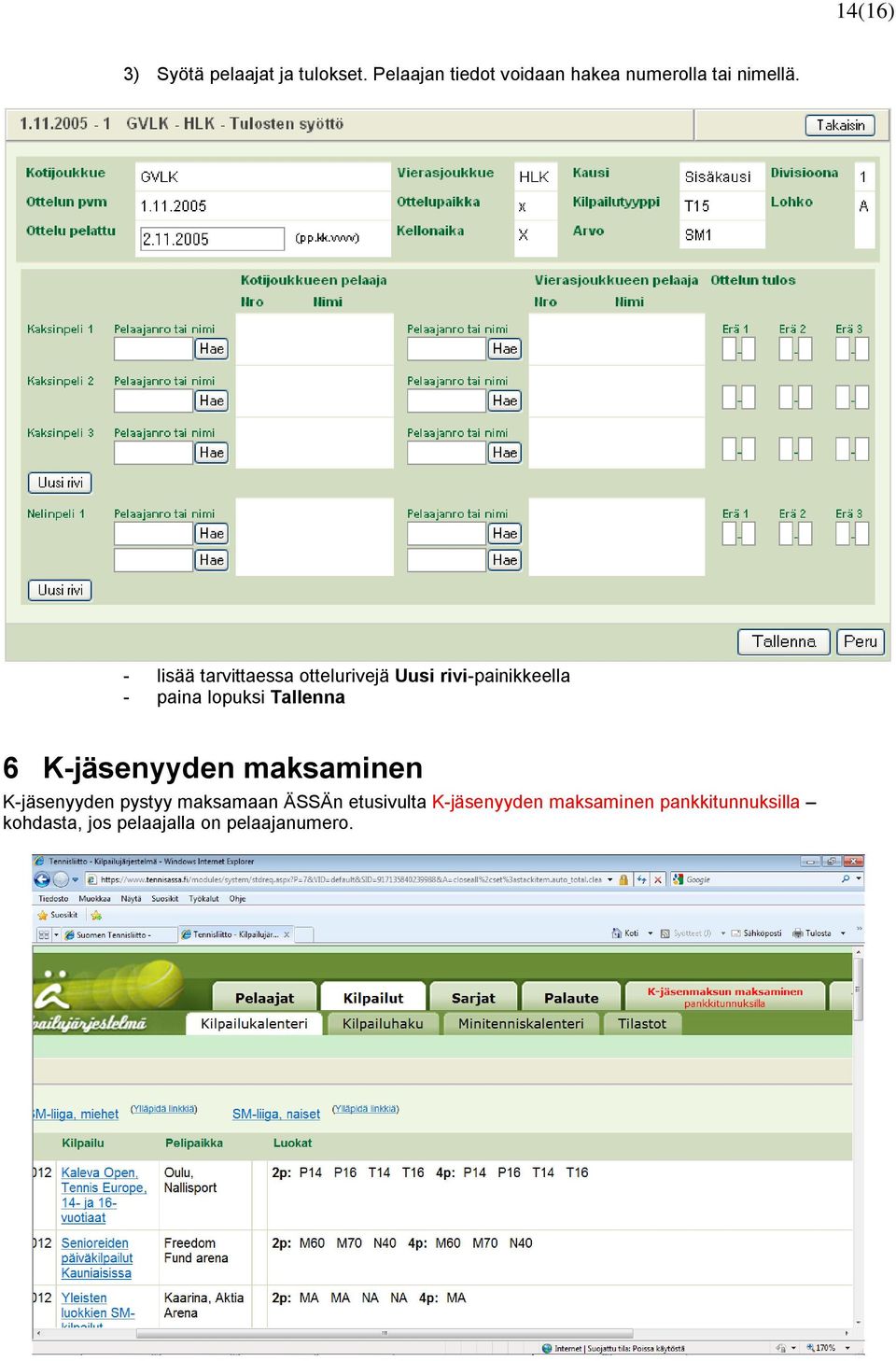Click the Ottelu pelattu date field 2.11.2005

click(212, 239)
